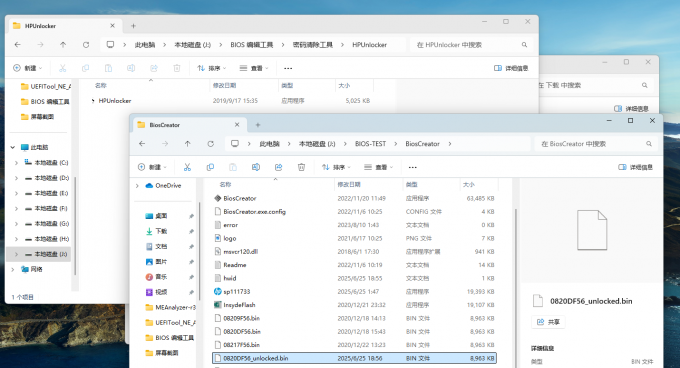
Task: Open Desktop in BiosCreator quick access
Action: point(161,216)
